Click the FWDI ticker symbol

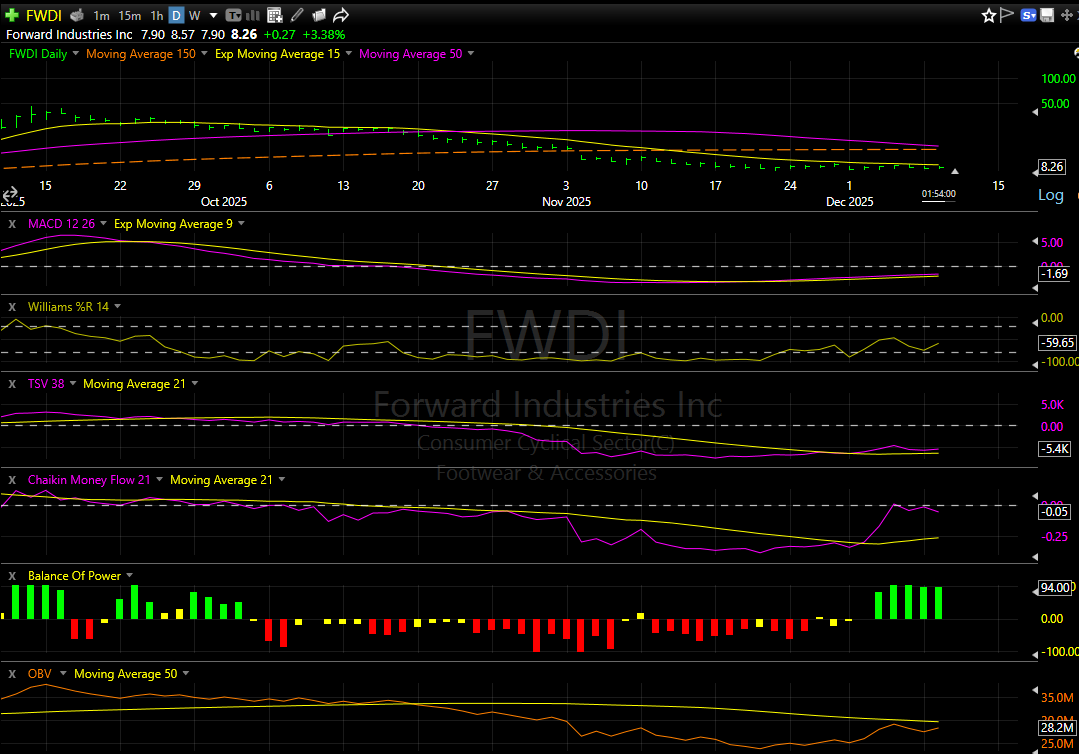42,15
